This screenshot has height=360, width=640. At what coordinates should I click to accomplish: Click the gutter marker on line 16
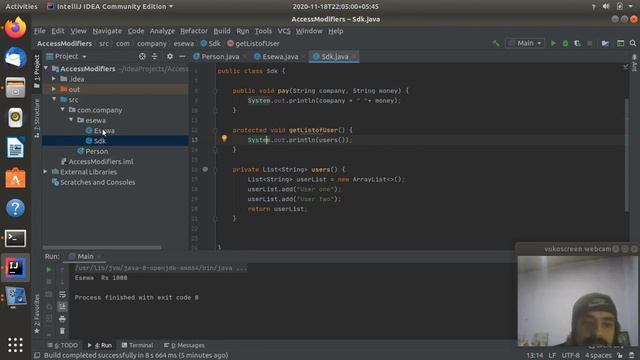click(x=205, y=169)
